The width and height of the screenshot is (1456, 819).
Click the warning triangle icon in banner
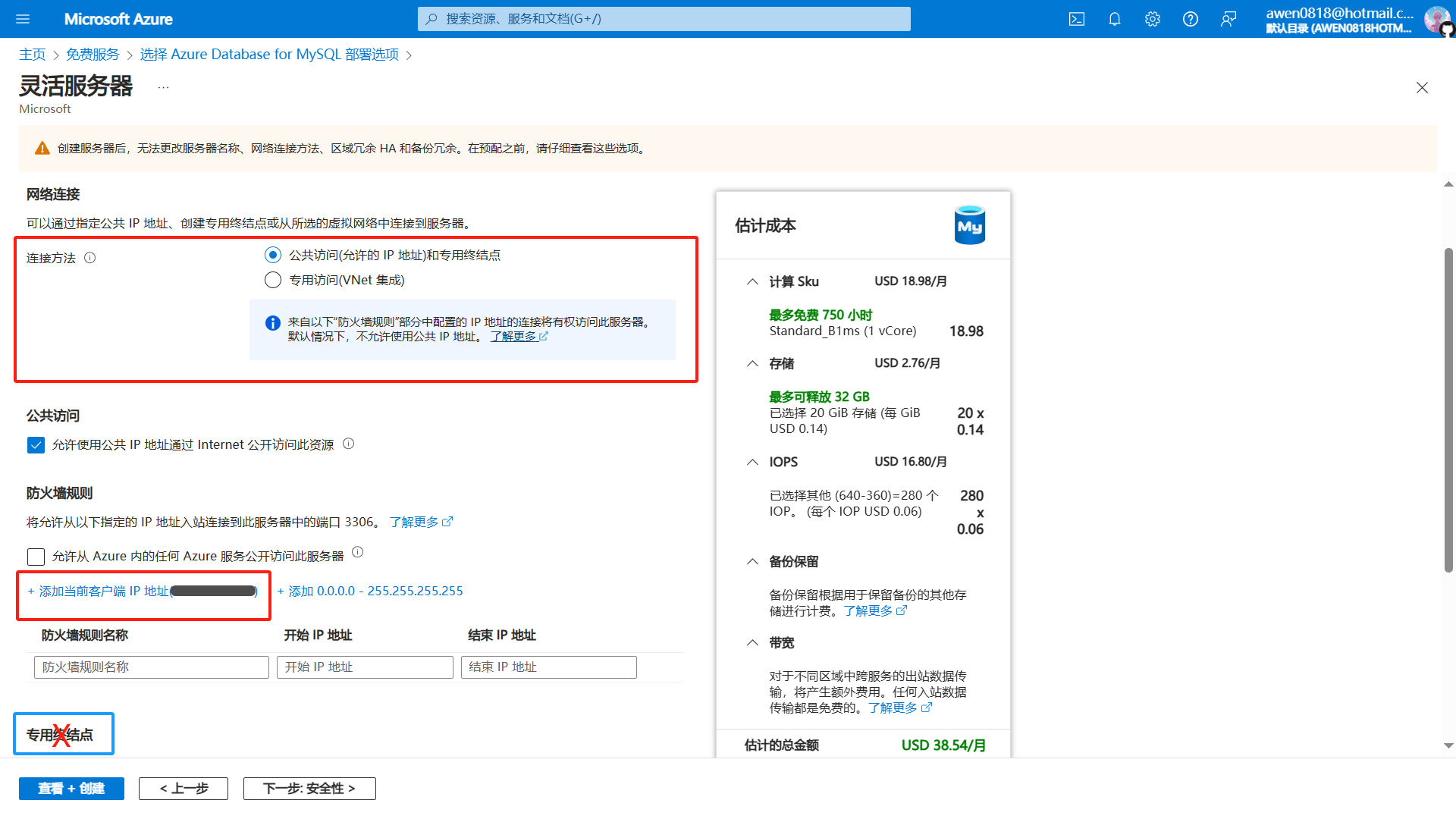[x=42, y=148]
